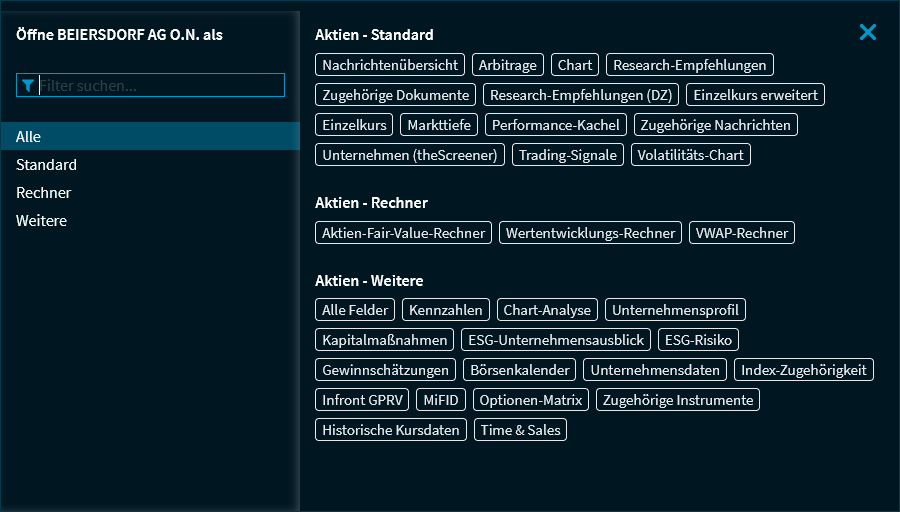Viewport: 900px width, 512px height.
Task: Select the Kennzahlen option
Action: pos(446,310)
